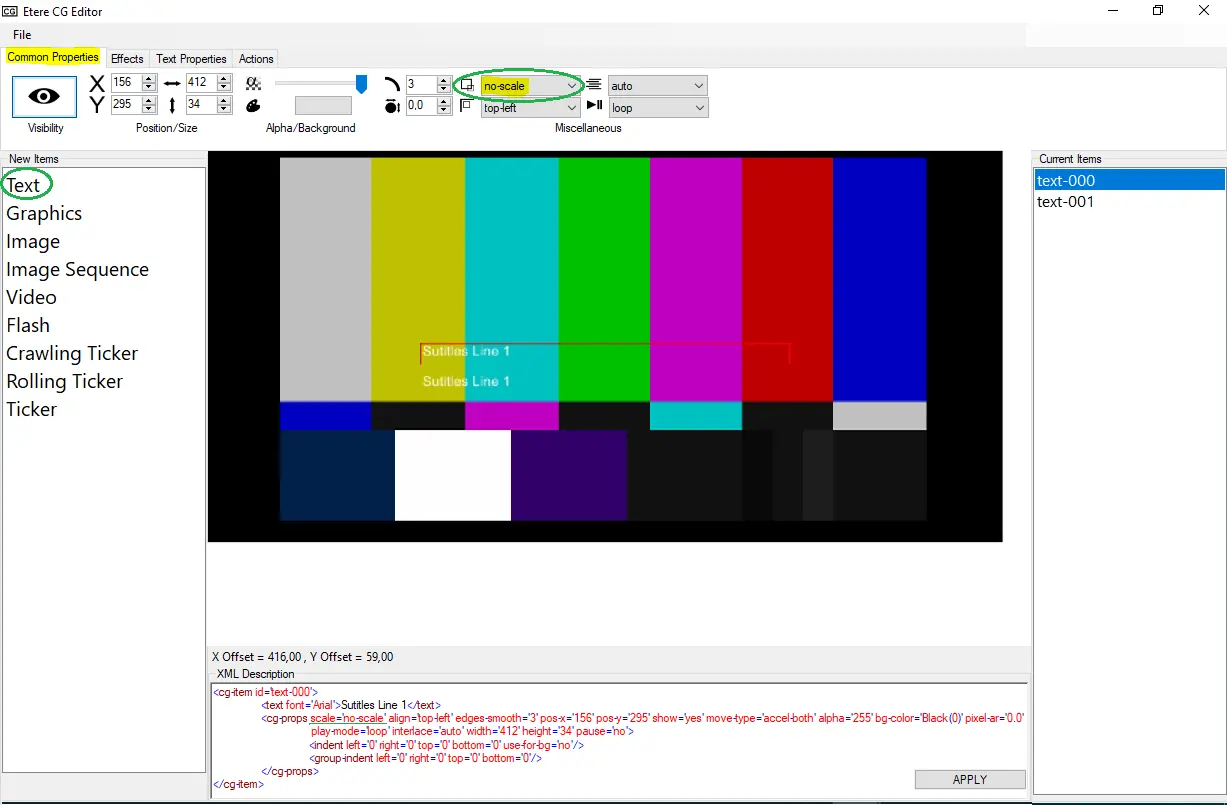The image size is (1227, 805).
Task: Switch to the Effects tab
Action: point(127,59)
